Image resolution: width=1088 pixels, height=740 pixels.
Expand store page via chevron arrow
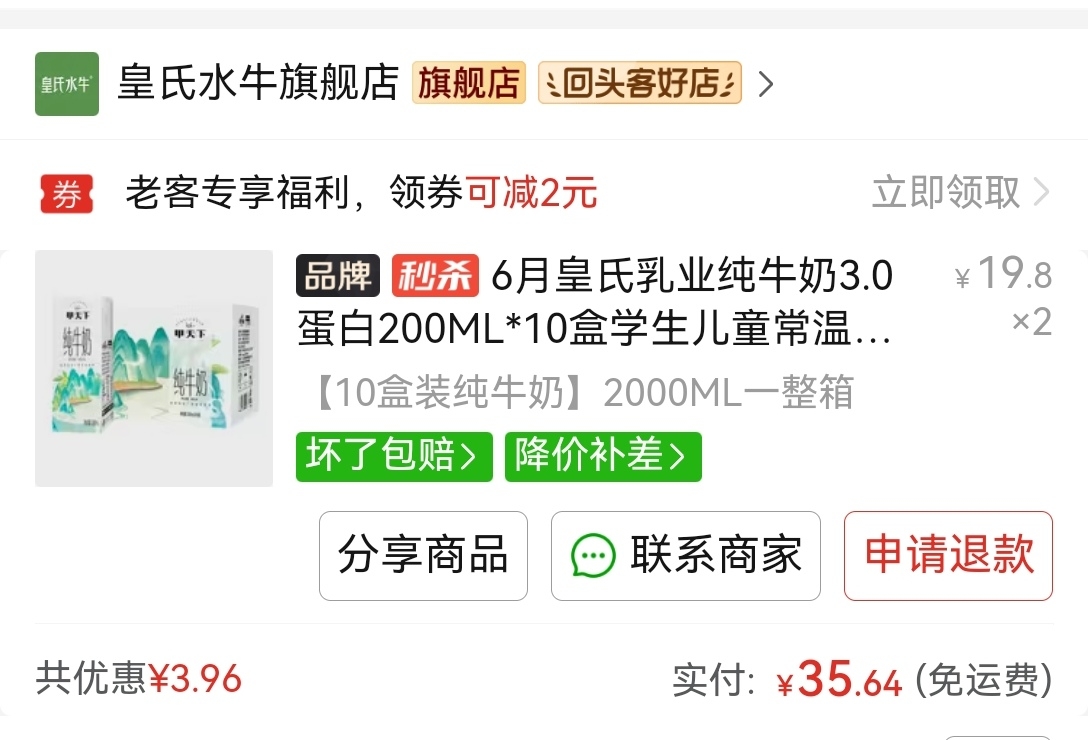[765, 84]
